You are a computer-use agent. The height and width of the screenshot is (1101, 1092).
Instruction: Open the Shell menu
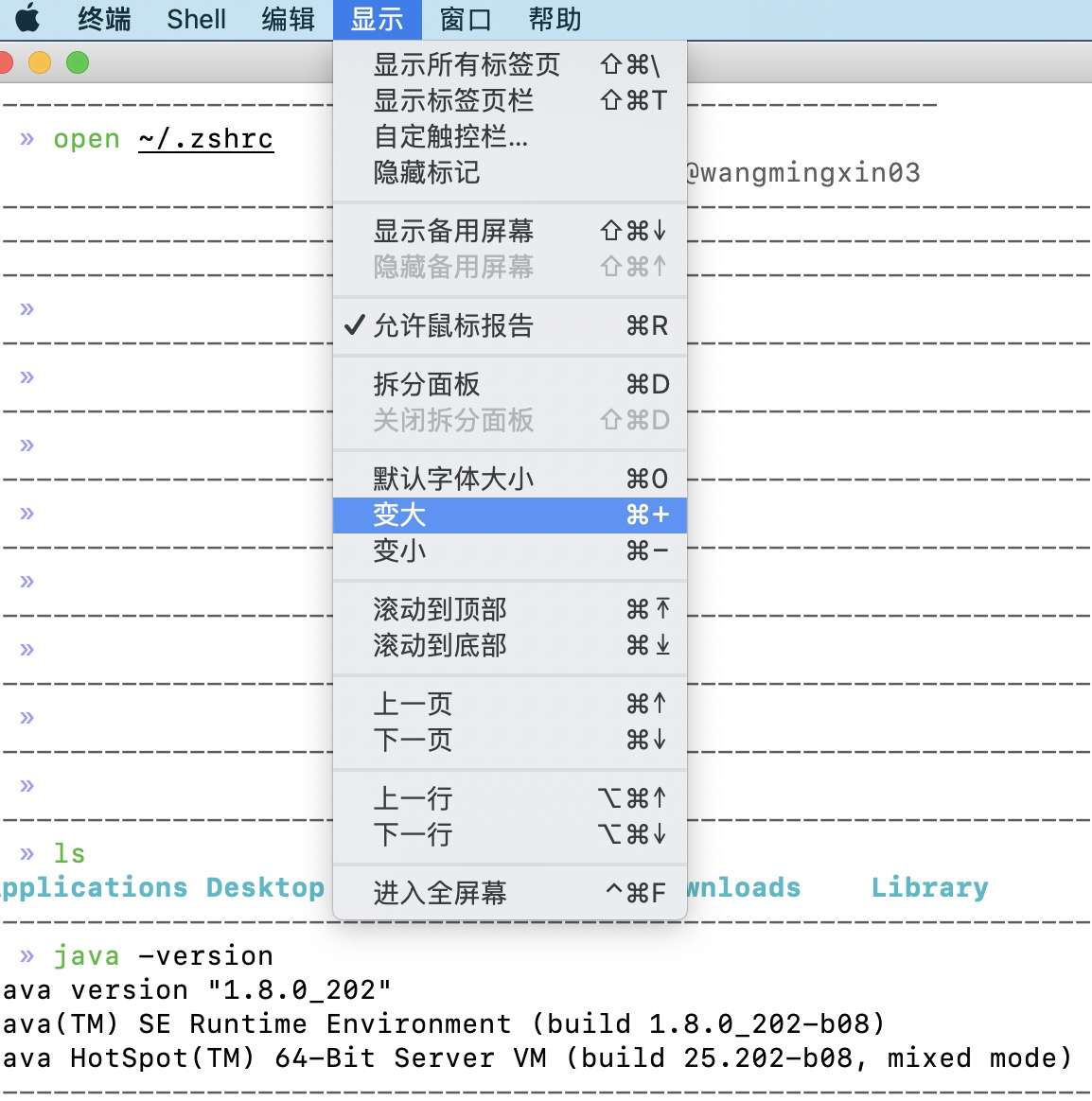point(196,19)
